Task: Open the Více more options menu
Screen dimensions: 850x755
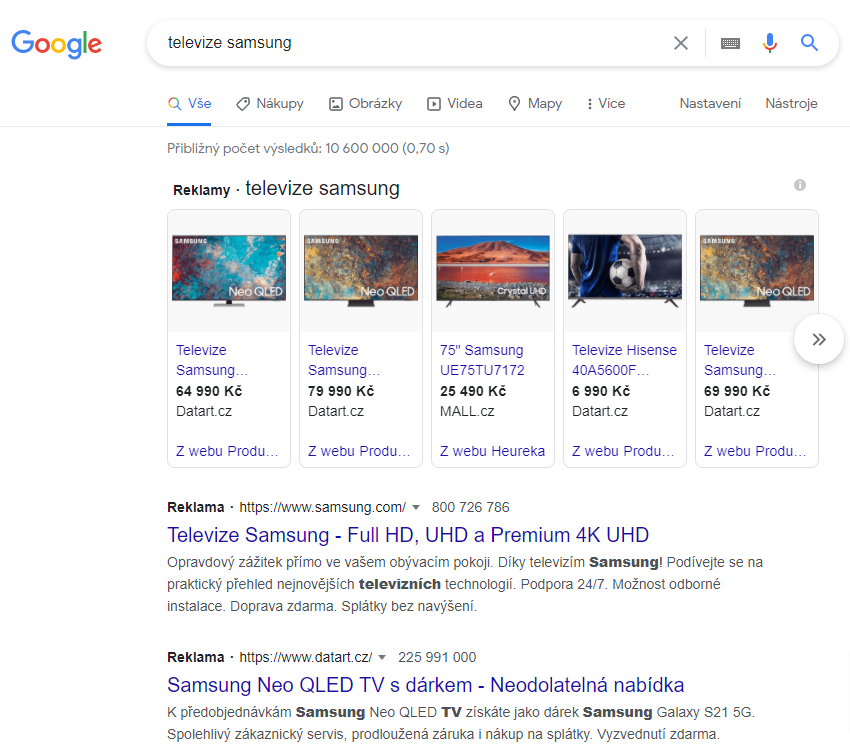Action: tap(606, 103)
